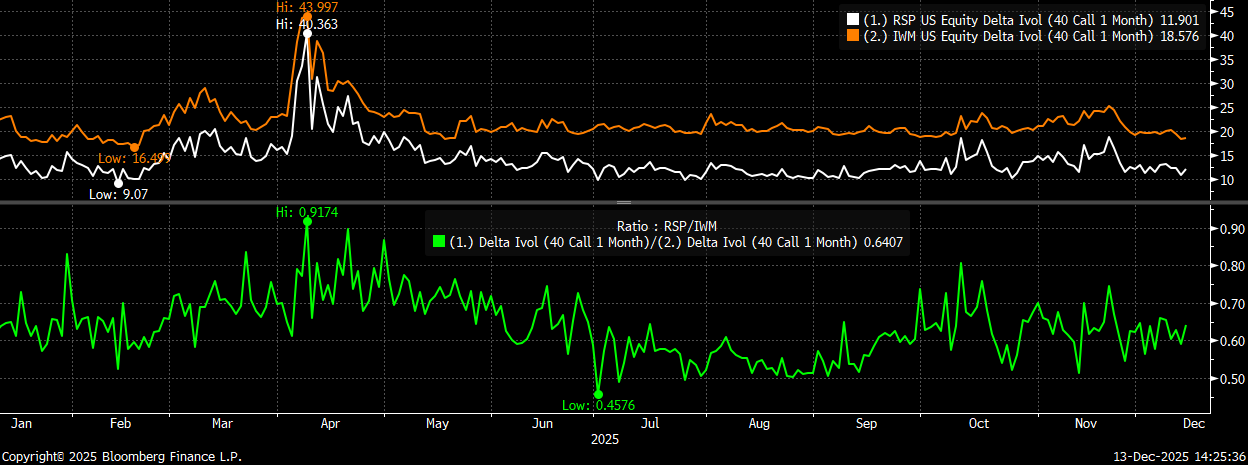The image size is (1248, 465).
Task: Click the 'Feb' x-axis label
Action: (118, 424)
